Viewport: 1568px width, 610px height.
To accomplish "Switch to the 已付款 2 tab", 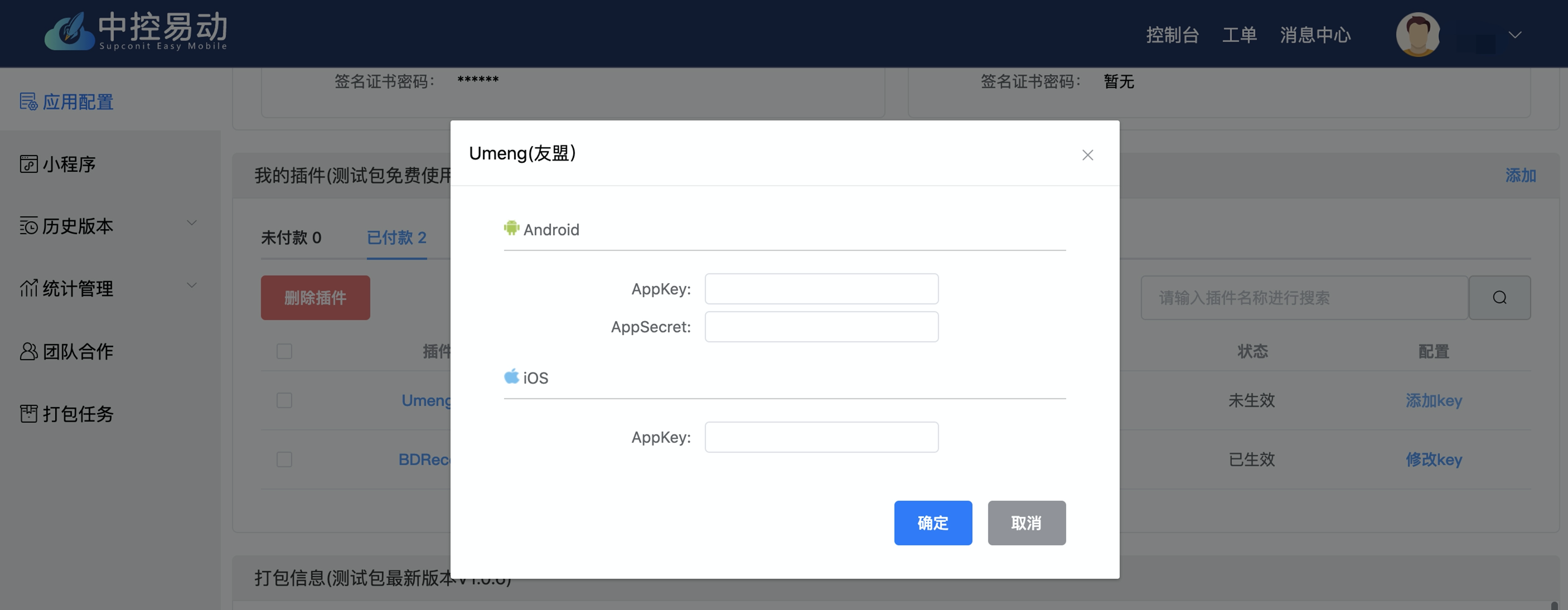I will 396,238.
